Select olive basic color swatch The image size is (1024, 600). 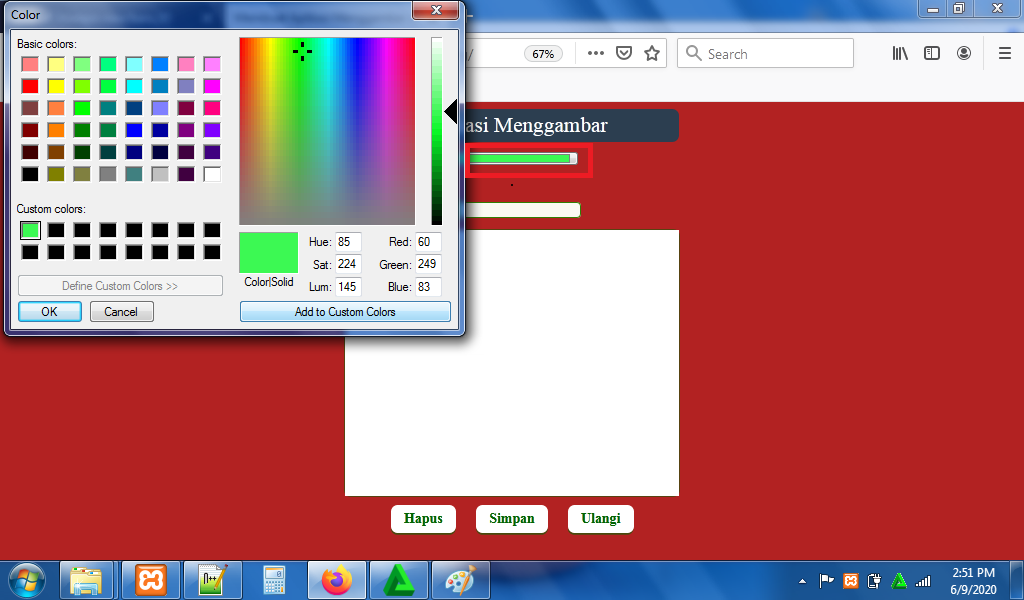click(x=56, y=174)
